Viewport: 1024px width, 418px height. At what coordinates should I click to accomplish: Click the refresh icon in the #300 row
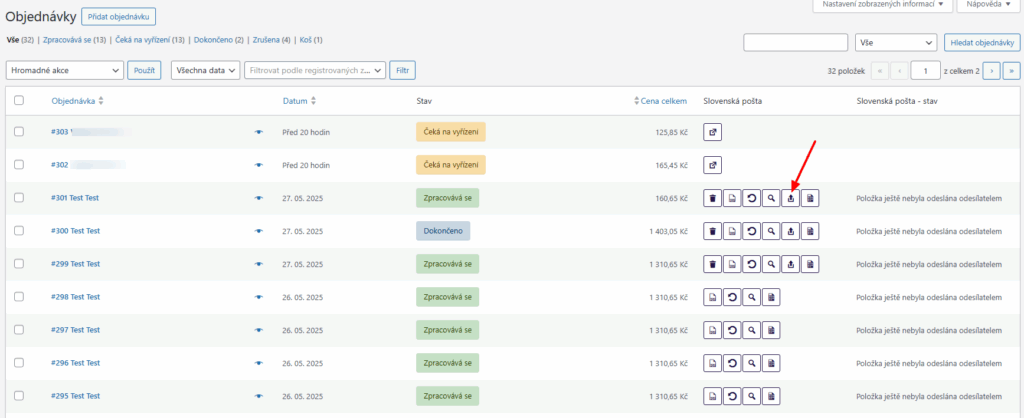[752, 231]
